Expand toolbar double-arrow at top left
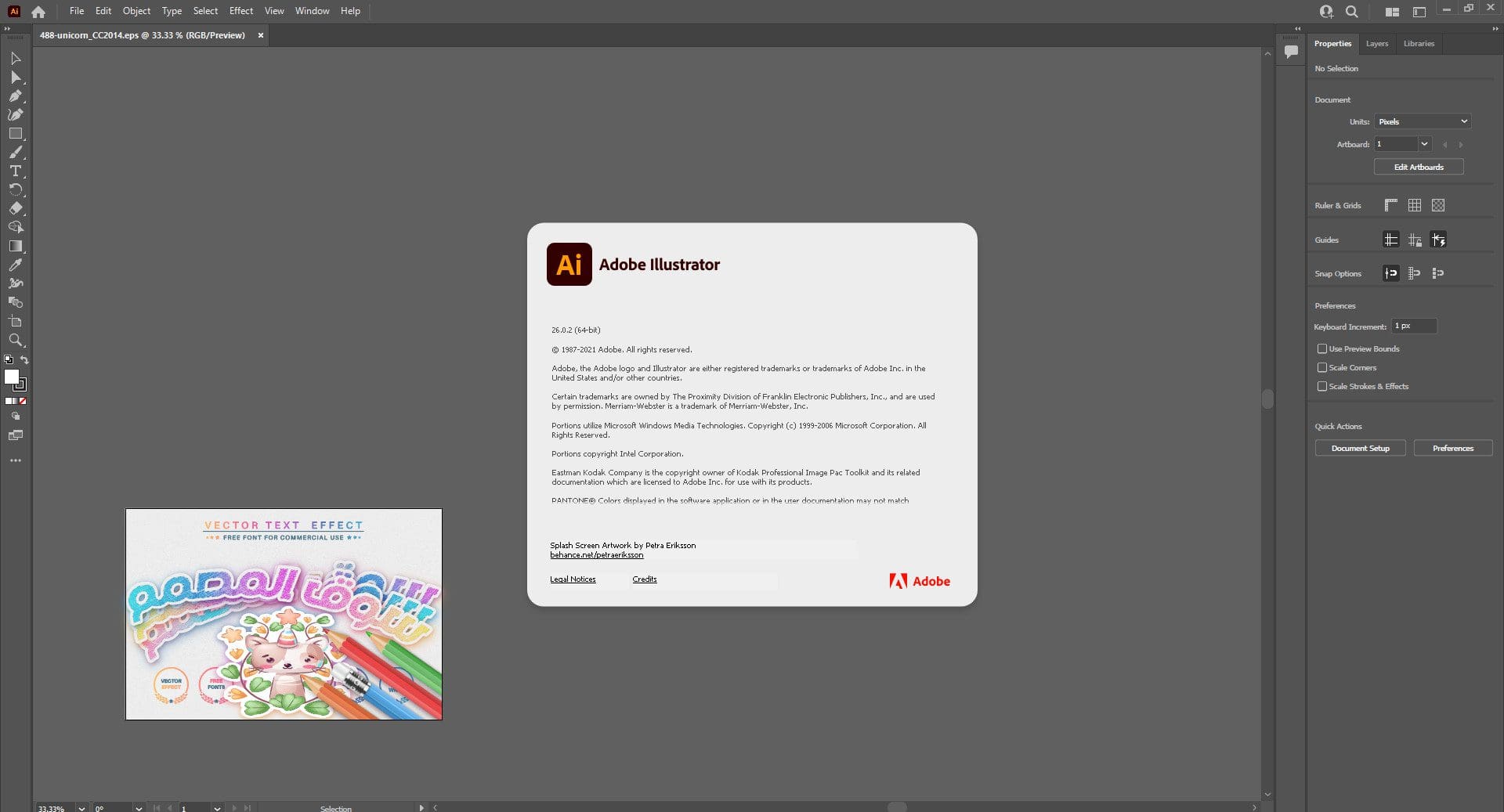Image resolution: width=1504 pixels, height=812 pixels. coord(8,28)
